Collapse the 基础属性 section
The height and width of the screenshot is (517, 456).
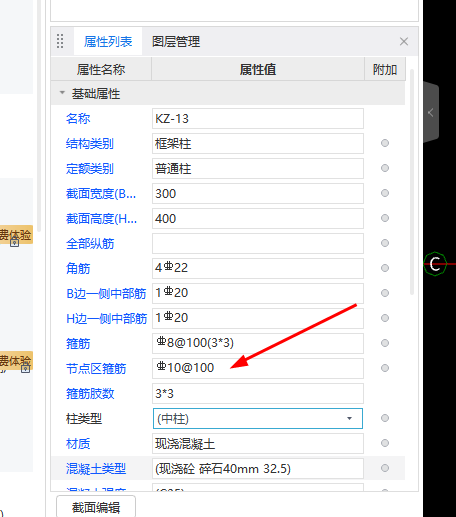click(62, 93)
